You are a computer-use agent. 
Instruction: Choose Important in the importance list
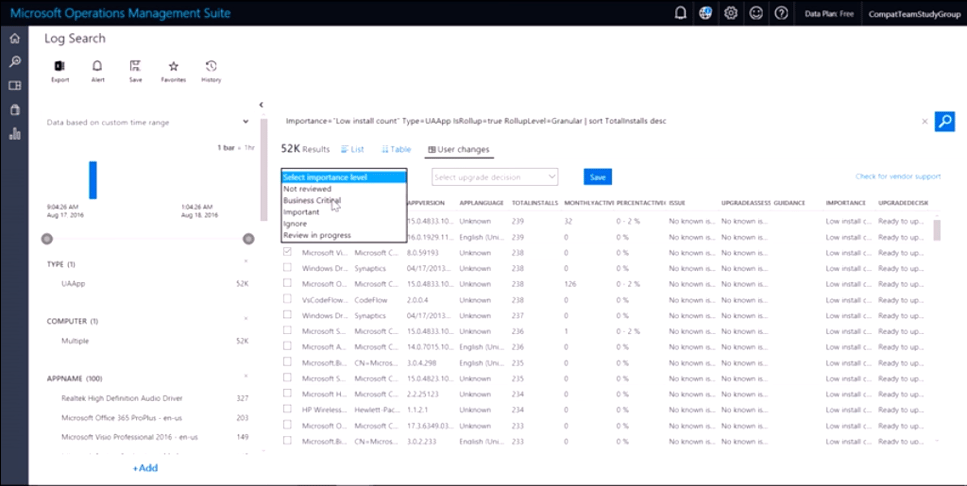click(344, 212)
